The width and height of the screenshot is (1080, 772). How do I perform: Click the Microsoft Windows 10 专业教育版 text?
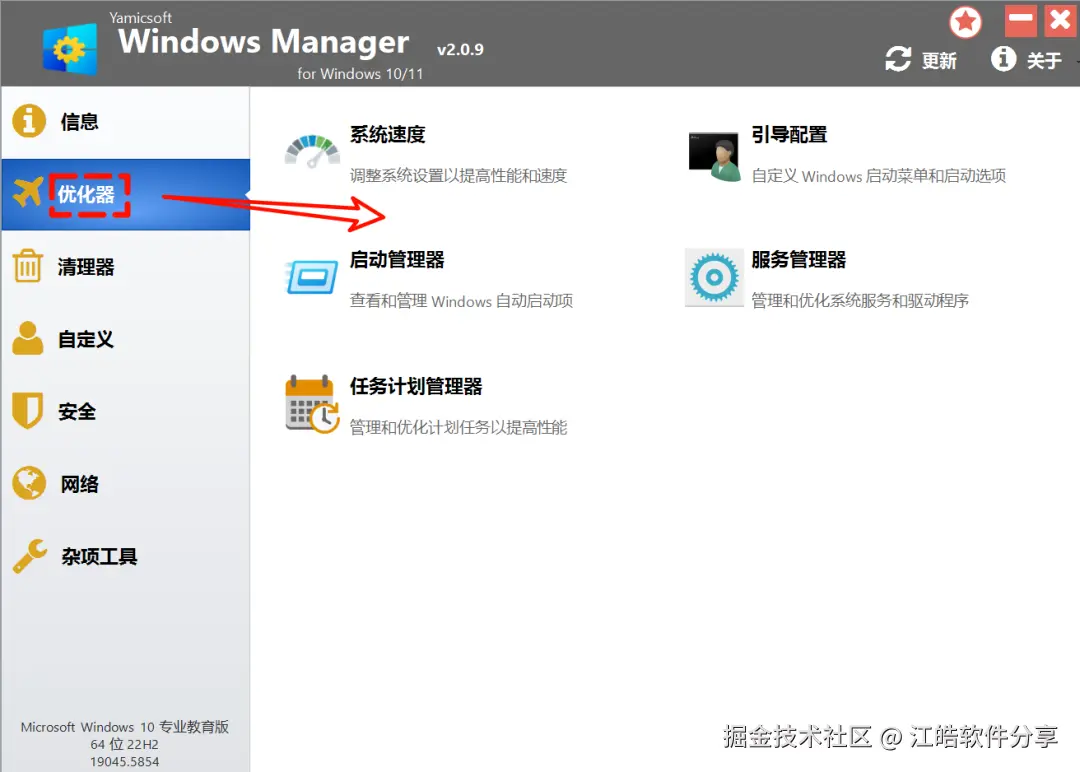(x=125, y=727)
